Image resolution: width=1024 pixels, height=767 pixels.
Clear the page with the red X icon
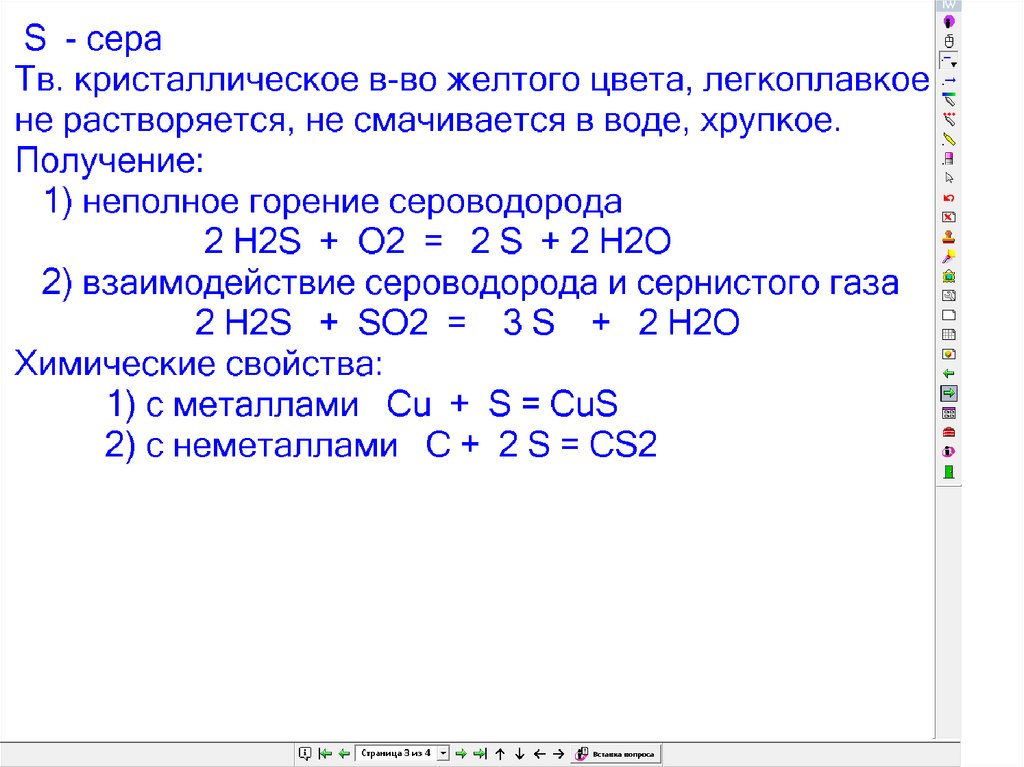(x=949, y=217)
